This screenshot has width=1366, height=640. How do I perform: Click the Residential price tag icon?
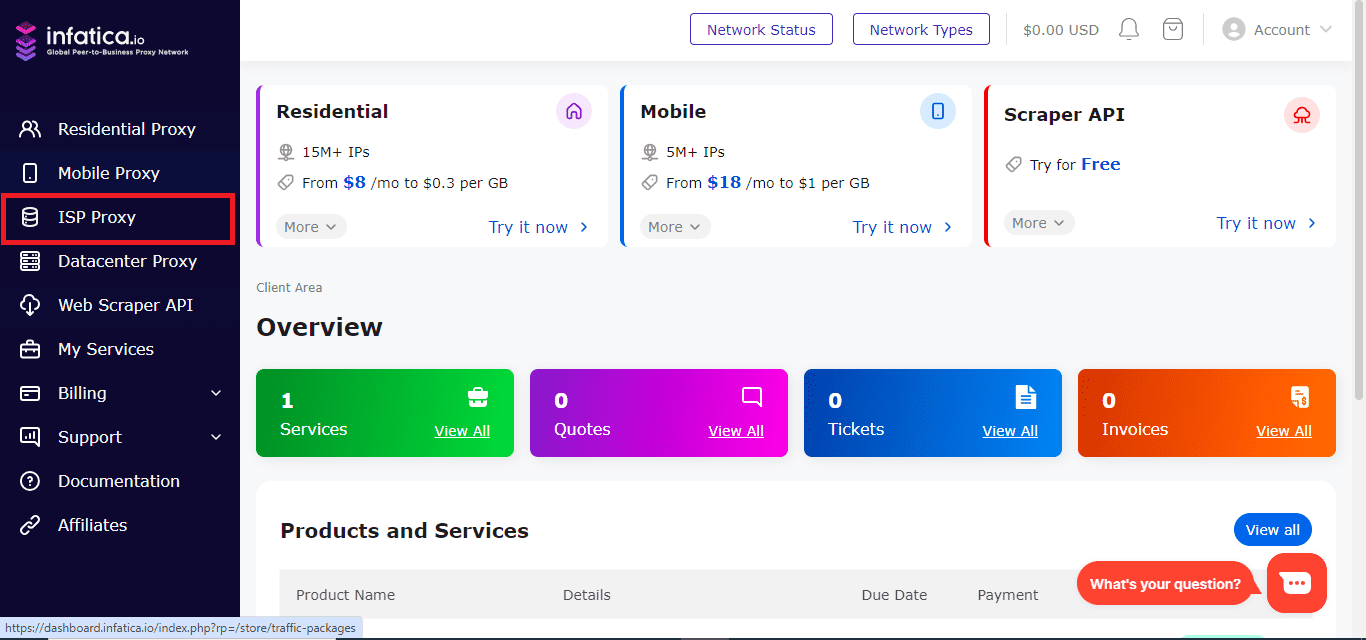pyautogui.click(x=285, y=183)
